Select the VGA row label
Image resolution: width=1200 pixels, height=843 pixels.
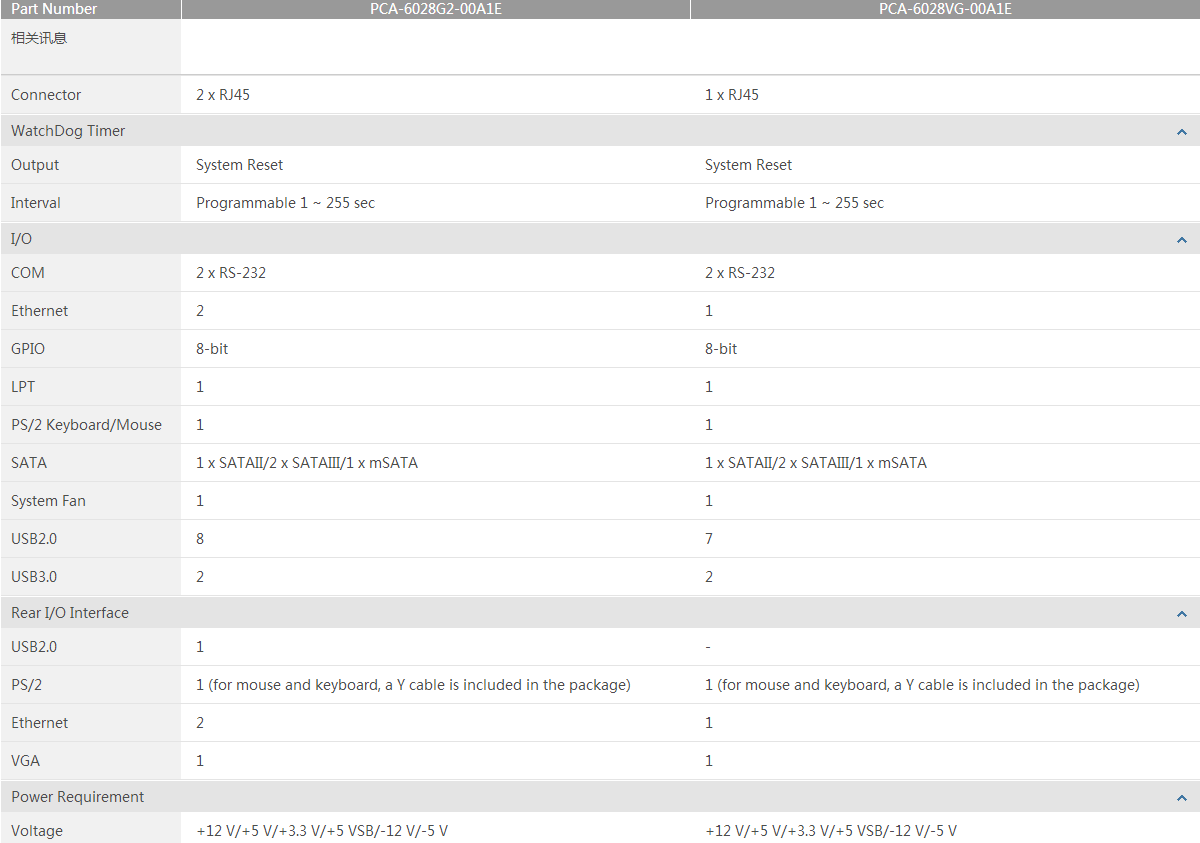point(26,761)
